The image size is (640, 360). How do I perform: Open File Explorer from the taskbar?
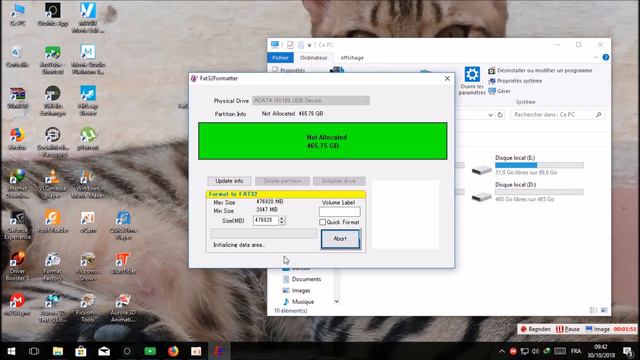tap(58, 351)
